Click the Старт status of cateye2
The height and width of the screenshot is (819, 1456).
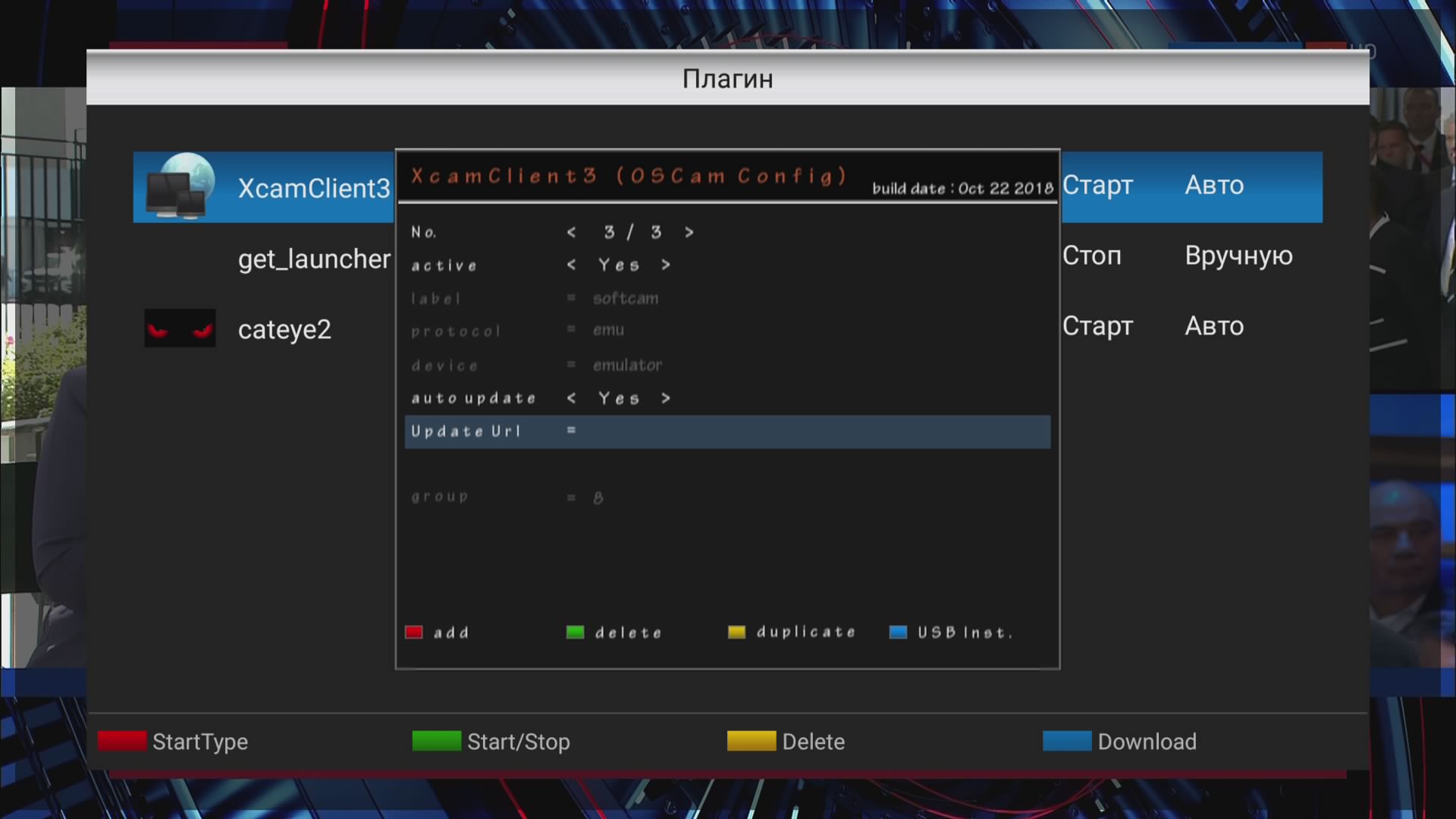point(1097,326)
